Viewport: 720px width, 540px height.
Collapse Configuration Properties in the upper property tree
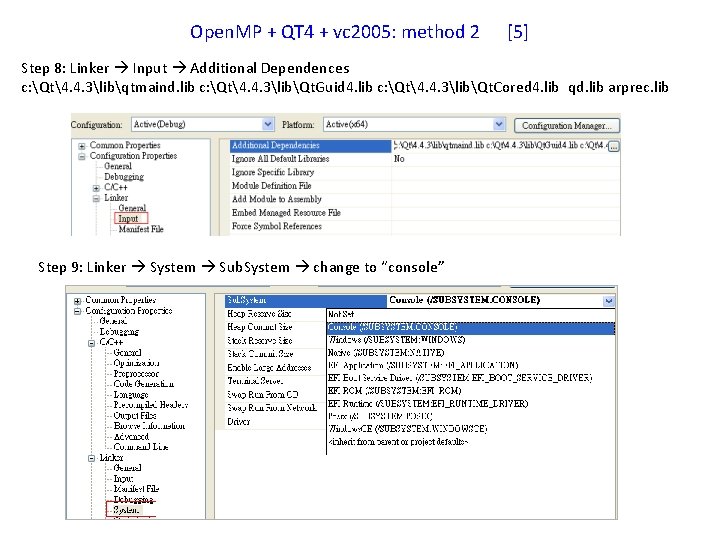[x=81, y=157]
